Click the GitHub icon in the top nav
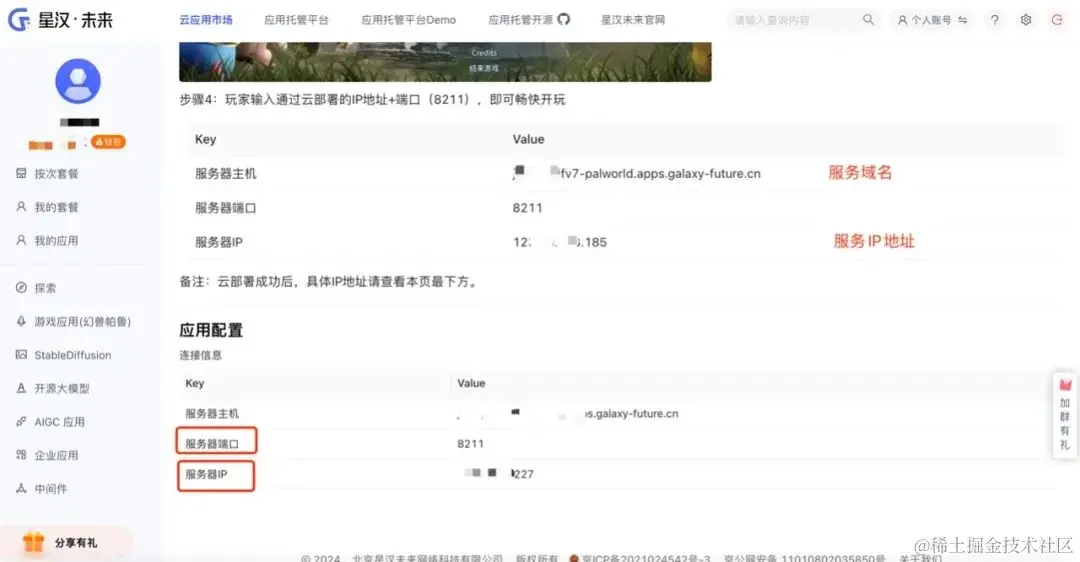 click(563, 19)
